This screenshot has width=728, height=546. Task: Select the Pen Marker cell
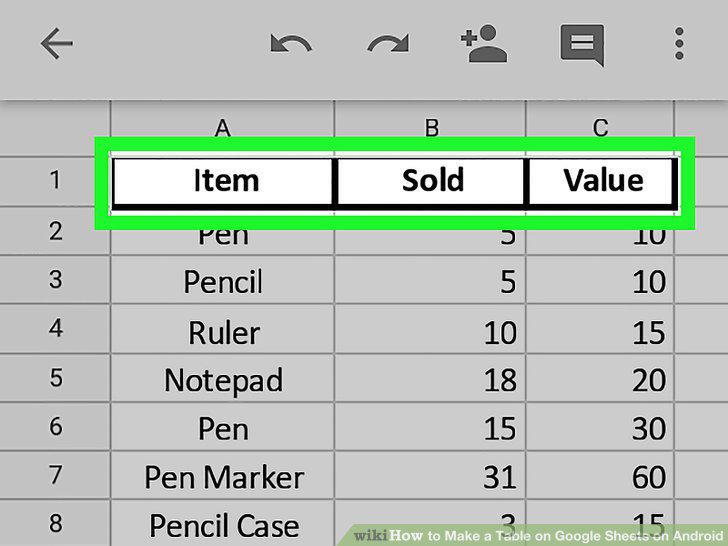pos(222,475)
